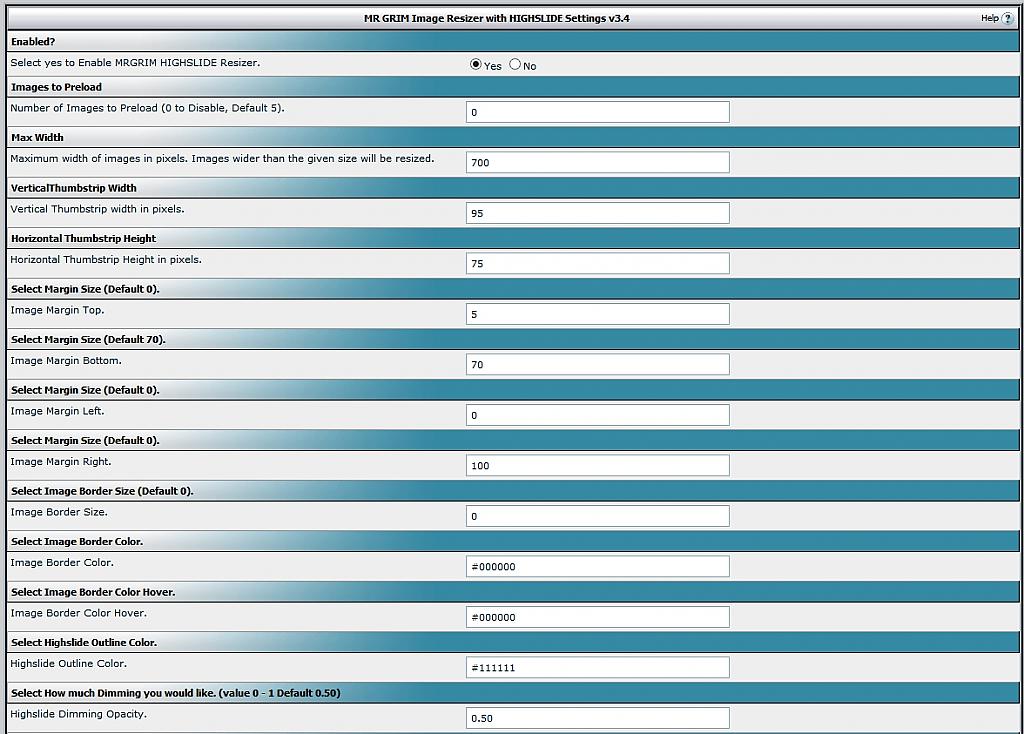Click the 'VerticalThumbstrip Width' section heading
The height and width of the screenshot is (734, 1024).
[x=74, y=188]
